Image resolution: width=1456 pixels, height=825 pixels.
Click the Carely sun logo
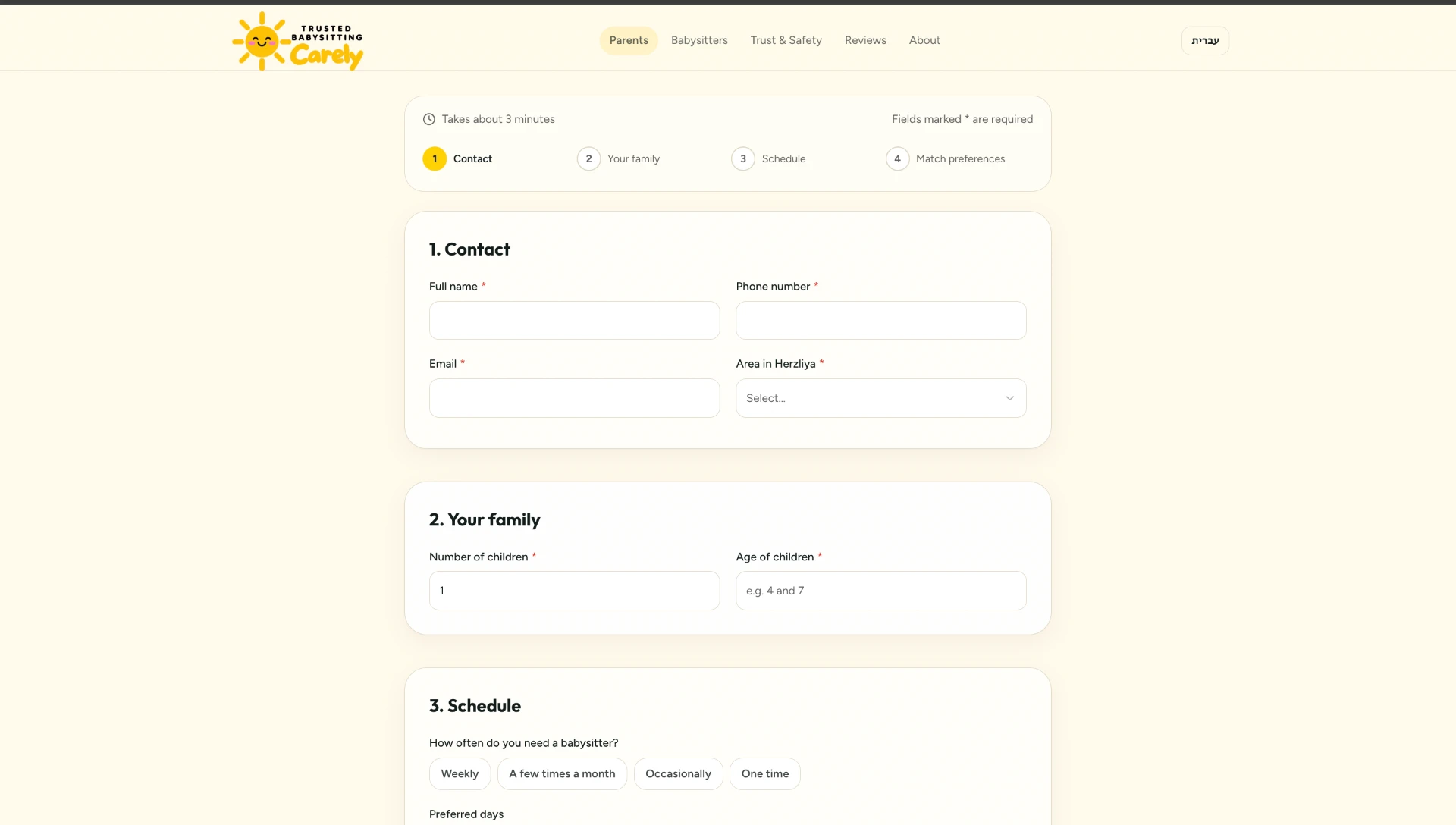click(298, 41)
